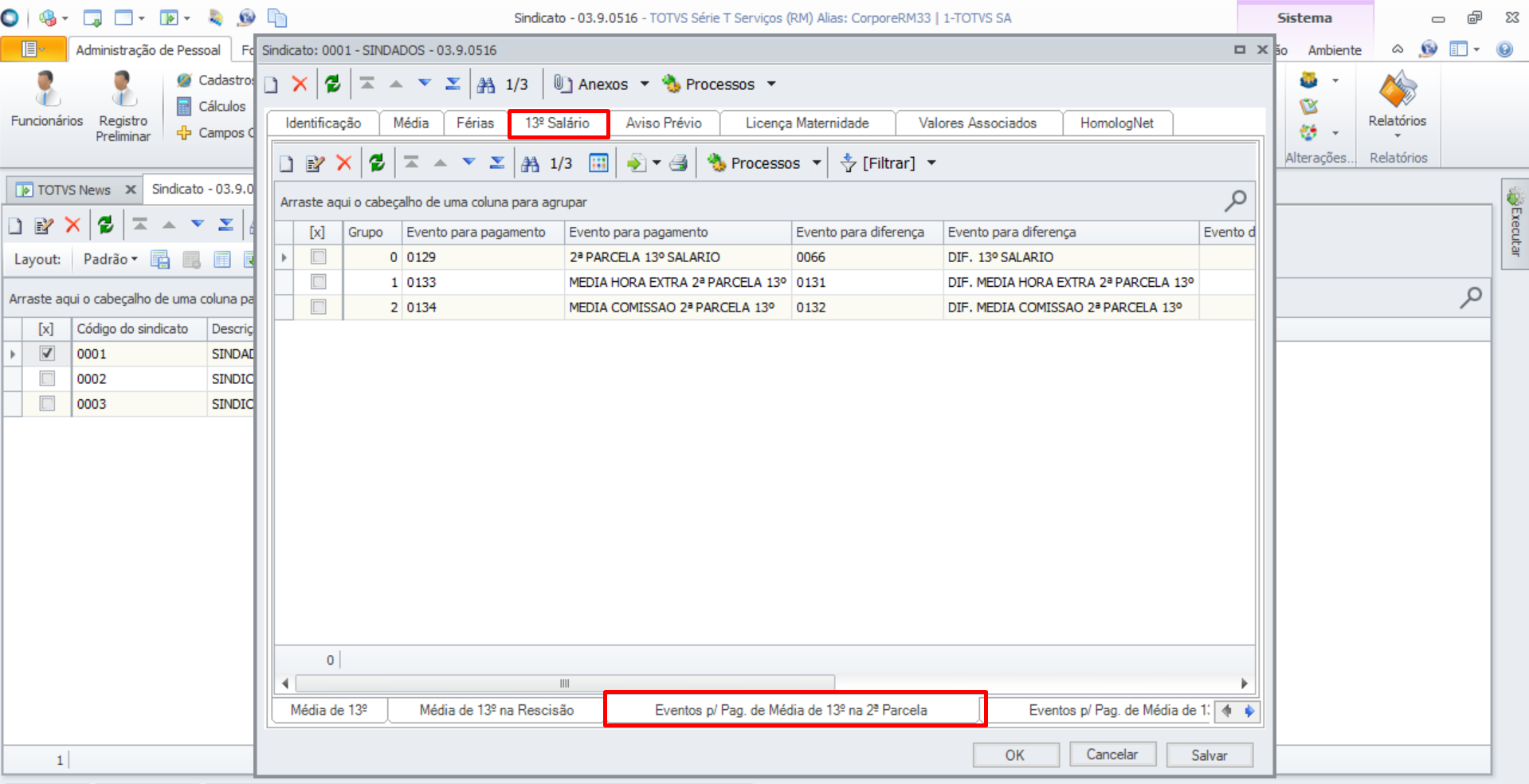Viewport: 1529px width, 784px height.
Task: Uncheck sindicato 0001 in background list
Action: 47,353
